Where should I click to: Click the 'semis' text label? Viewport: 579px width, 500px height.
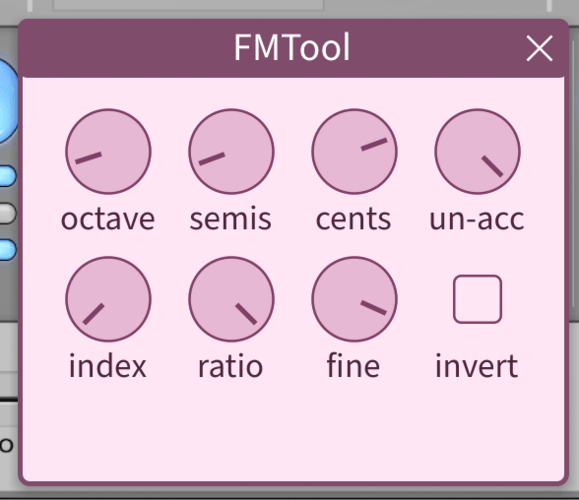(x=231, y=219)
